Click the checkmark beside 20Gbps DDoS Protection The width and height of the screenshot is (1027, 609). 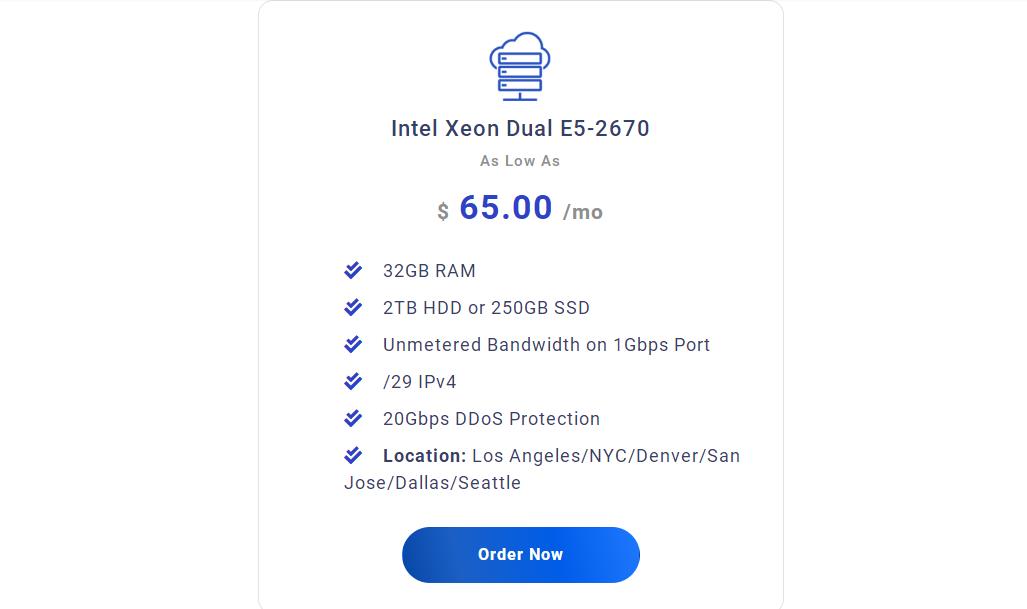[x=353, y=418]
